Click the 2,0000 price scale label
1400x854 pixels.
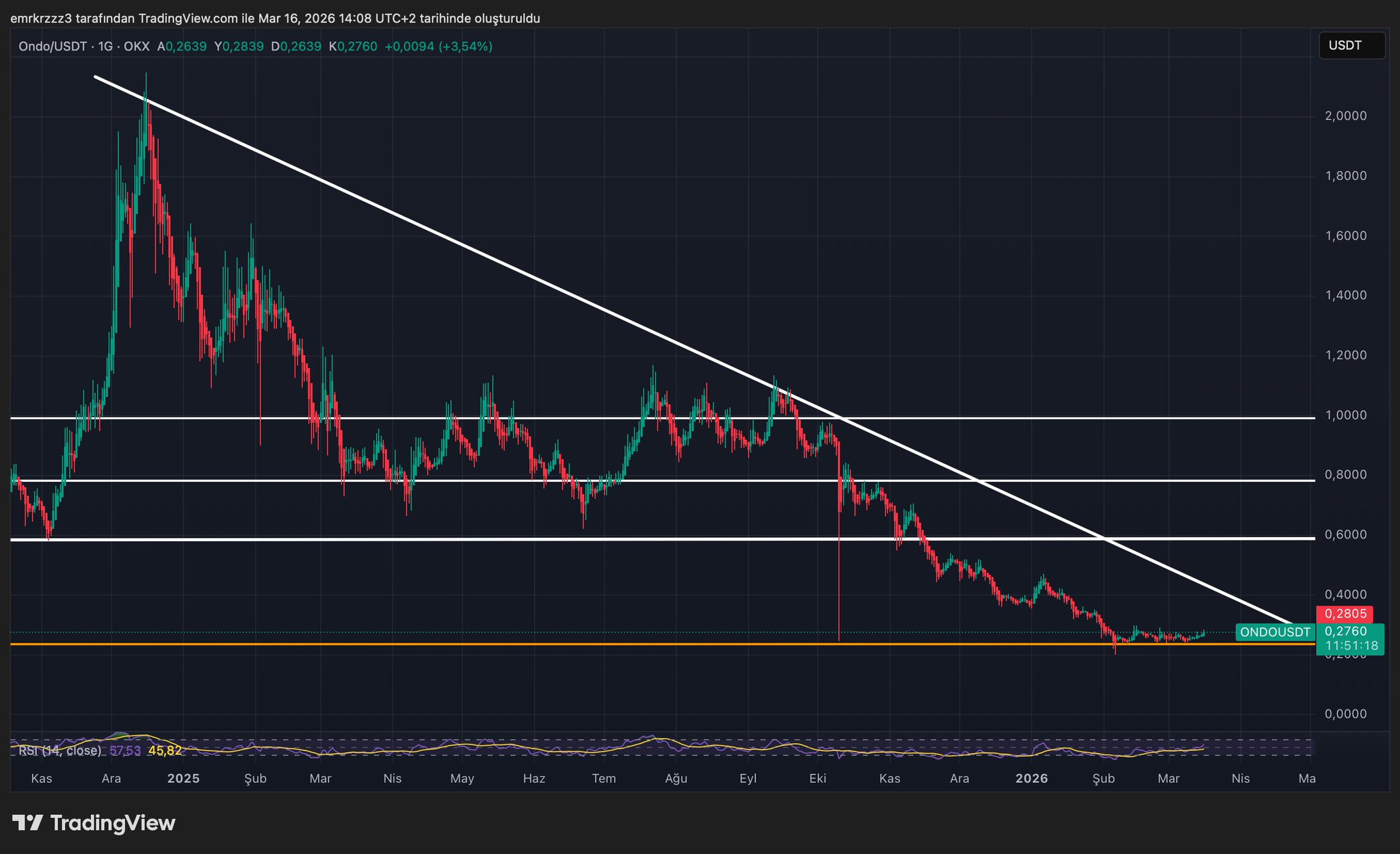1345,116
